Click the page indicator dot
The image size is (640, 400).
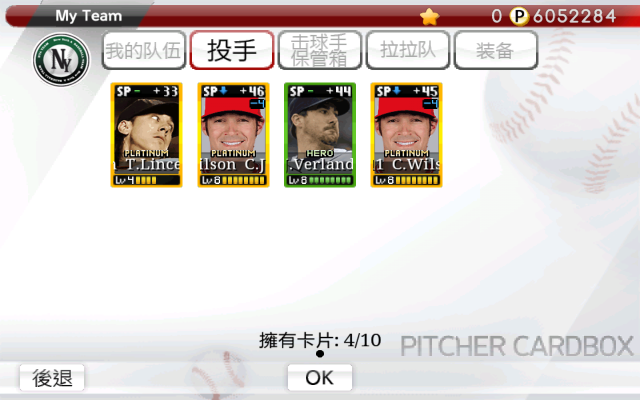[320, 353]
